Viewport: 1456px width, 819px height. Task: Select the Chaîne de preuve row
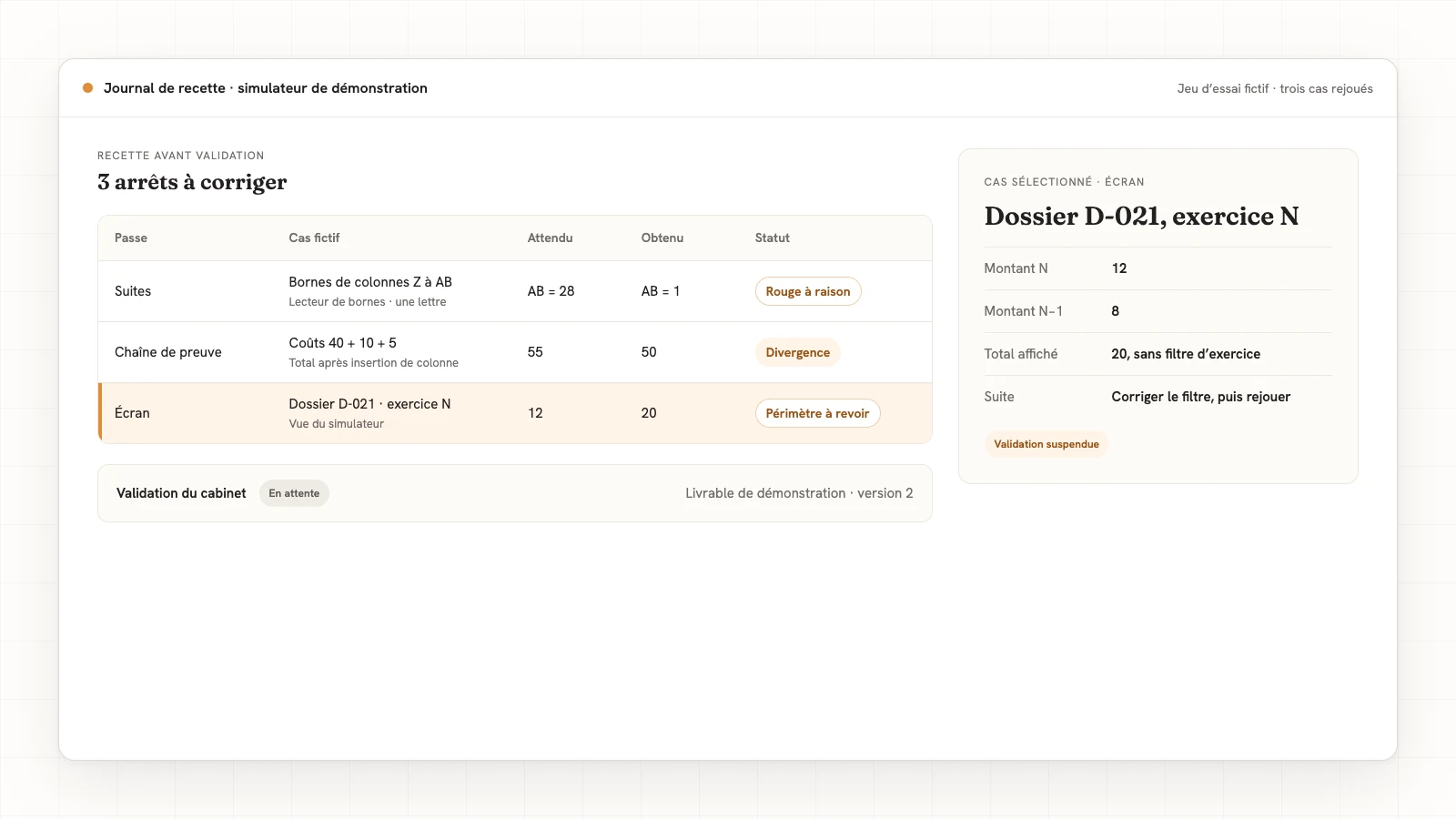(515, 352)
